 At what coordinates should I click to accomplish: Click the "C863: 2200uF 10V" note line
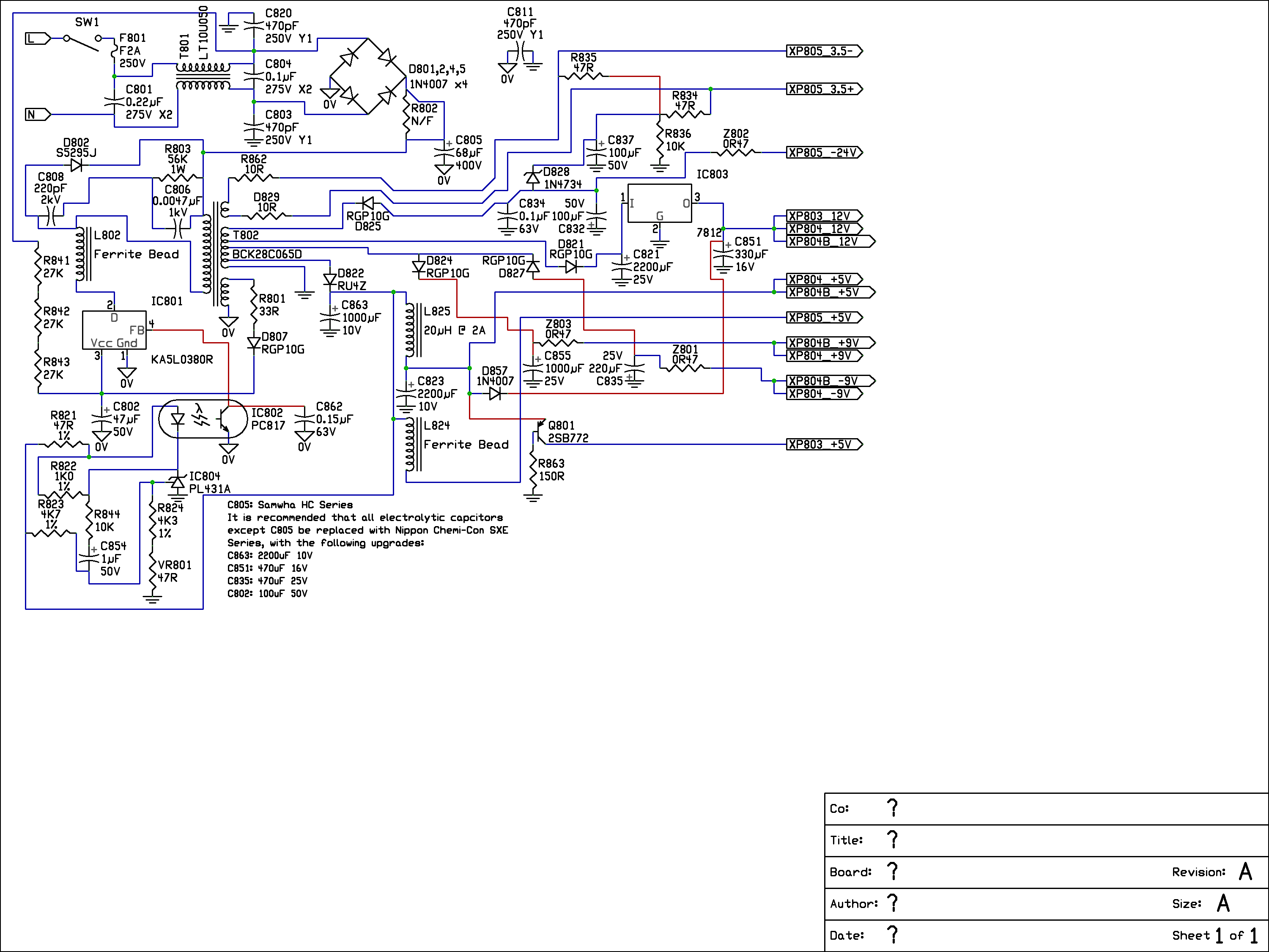[270, 555]
